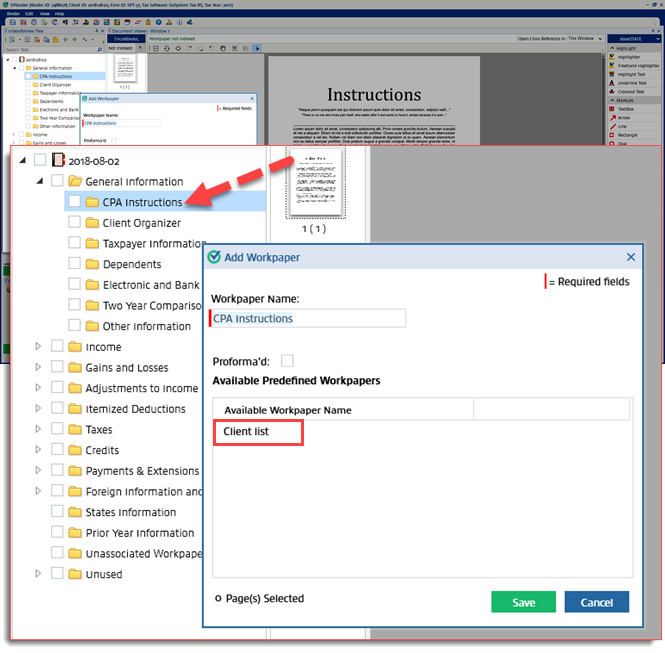
Task: Select the Highlighter annotation tool
Action: (631, 57)
